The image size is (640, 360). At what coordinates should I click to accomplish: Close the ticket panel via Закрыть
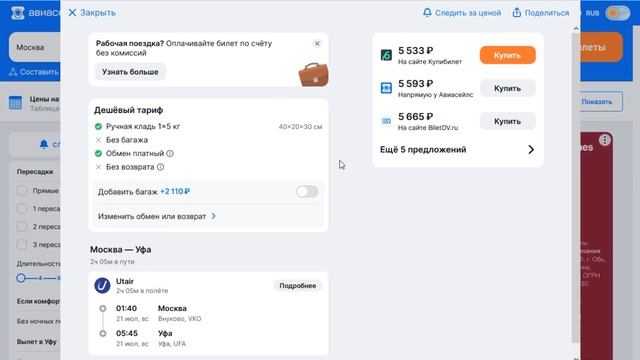[92, 13]
